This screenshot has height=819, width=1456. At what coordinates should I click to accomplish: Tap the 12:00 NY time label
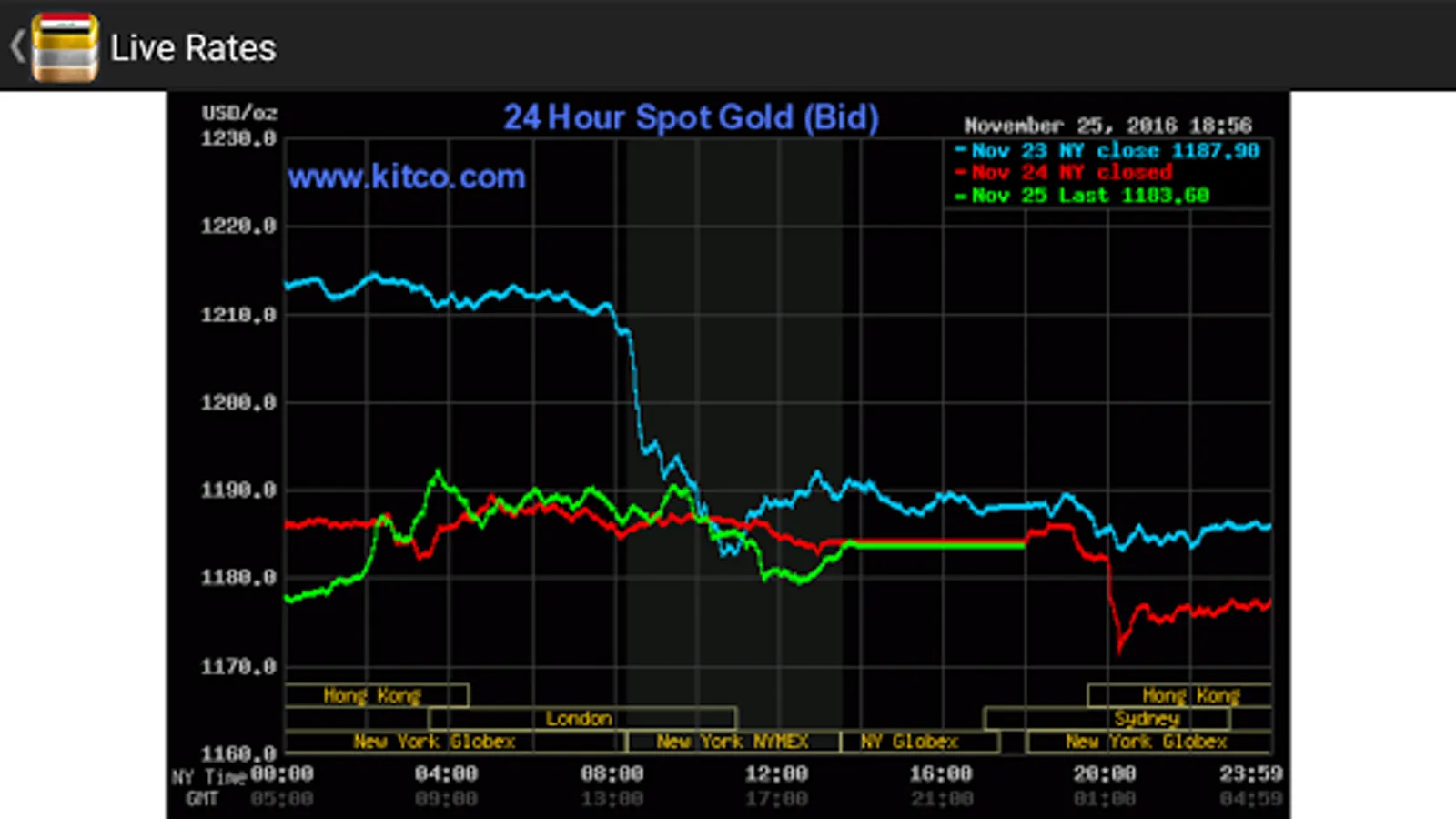click(x=776, y=774)
